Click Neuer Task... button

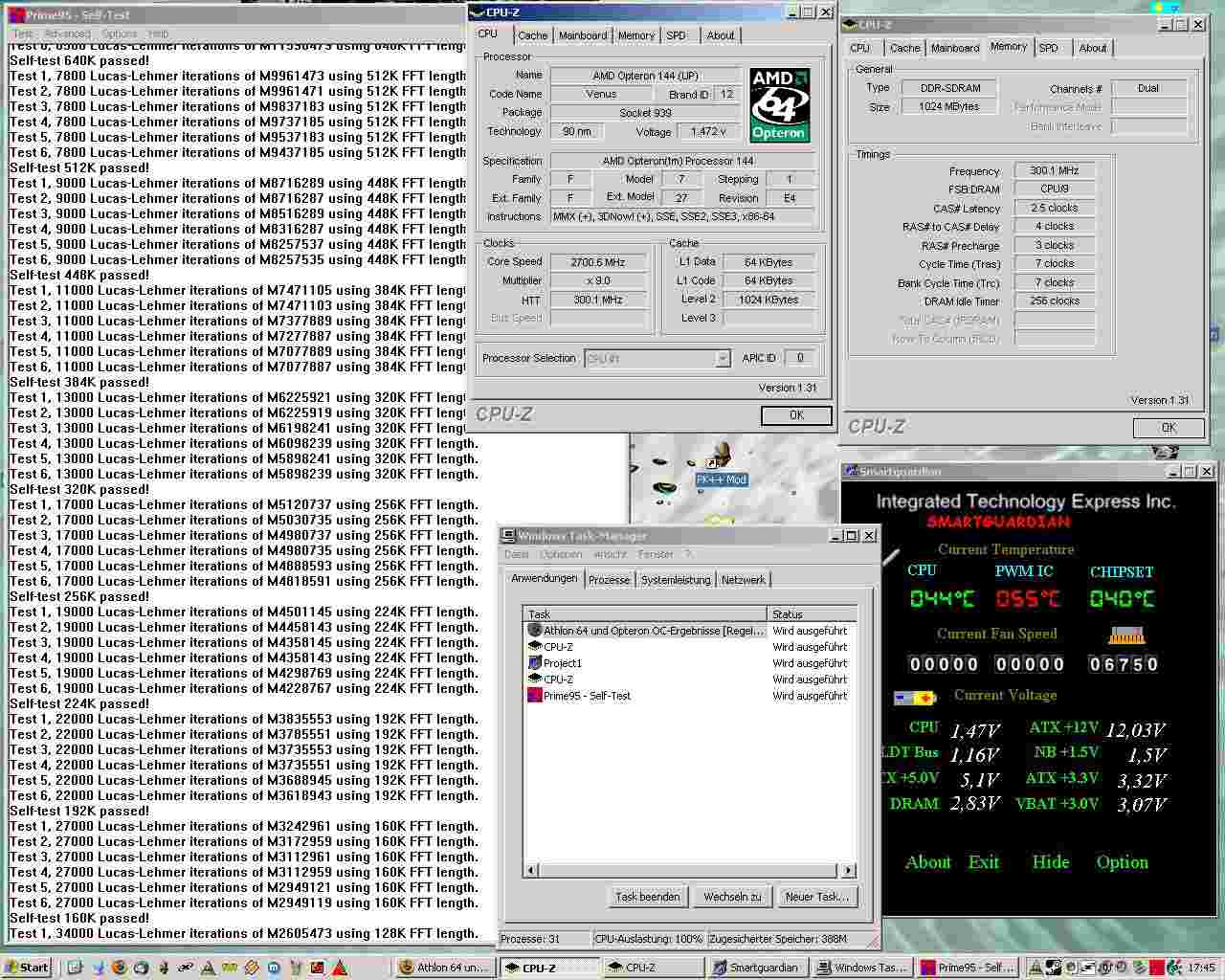(816, 897)
